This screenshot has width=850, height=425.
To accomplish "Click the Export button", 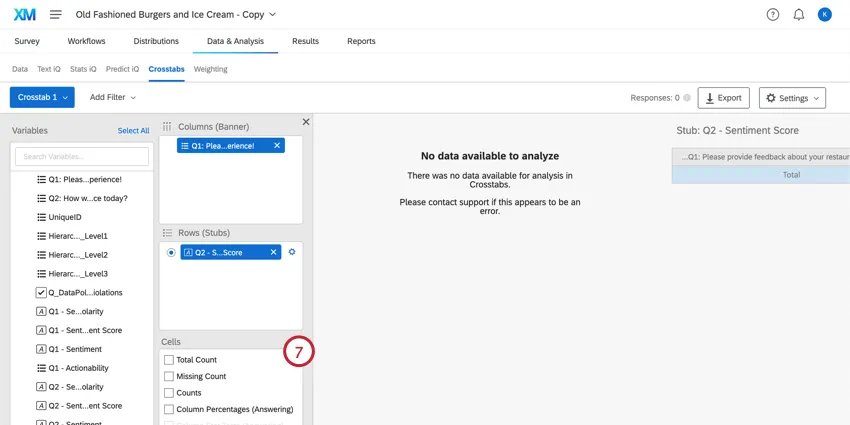I will coord(723,98).
